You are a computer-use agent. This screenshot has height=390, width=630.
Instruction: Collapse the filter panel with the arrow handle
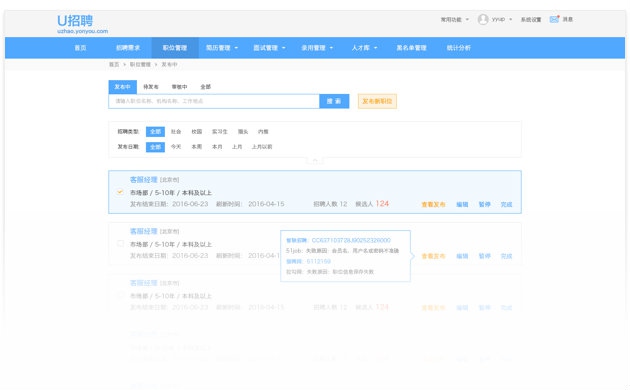(315, 160)
